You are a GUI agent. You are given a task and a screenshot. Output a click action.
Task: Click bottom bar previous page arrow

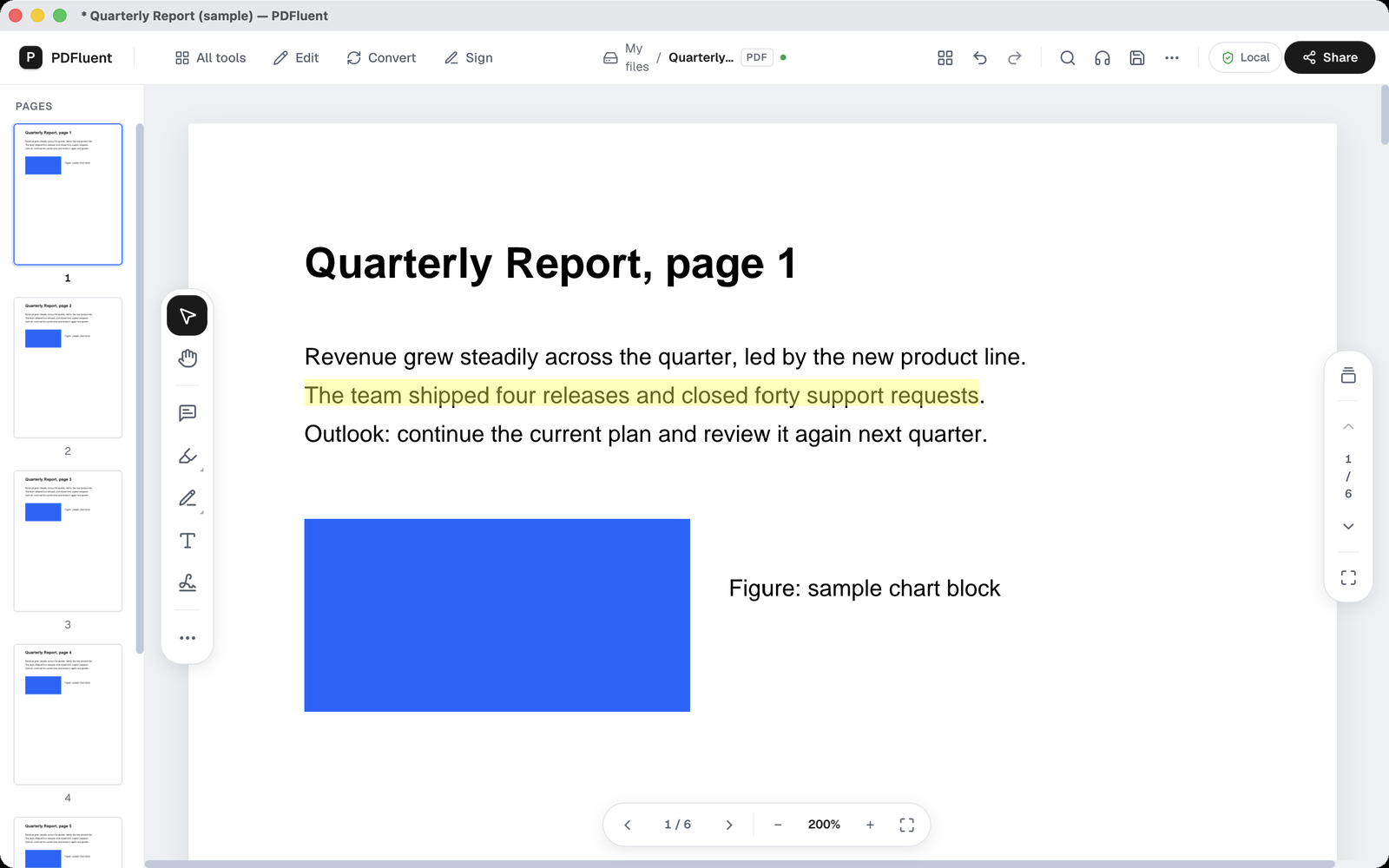click(628, 825)
